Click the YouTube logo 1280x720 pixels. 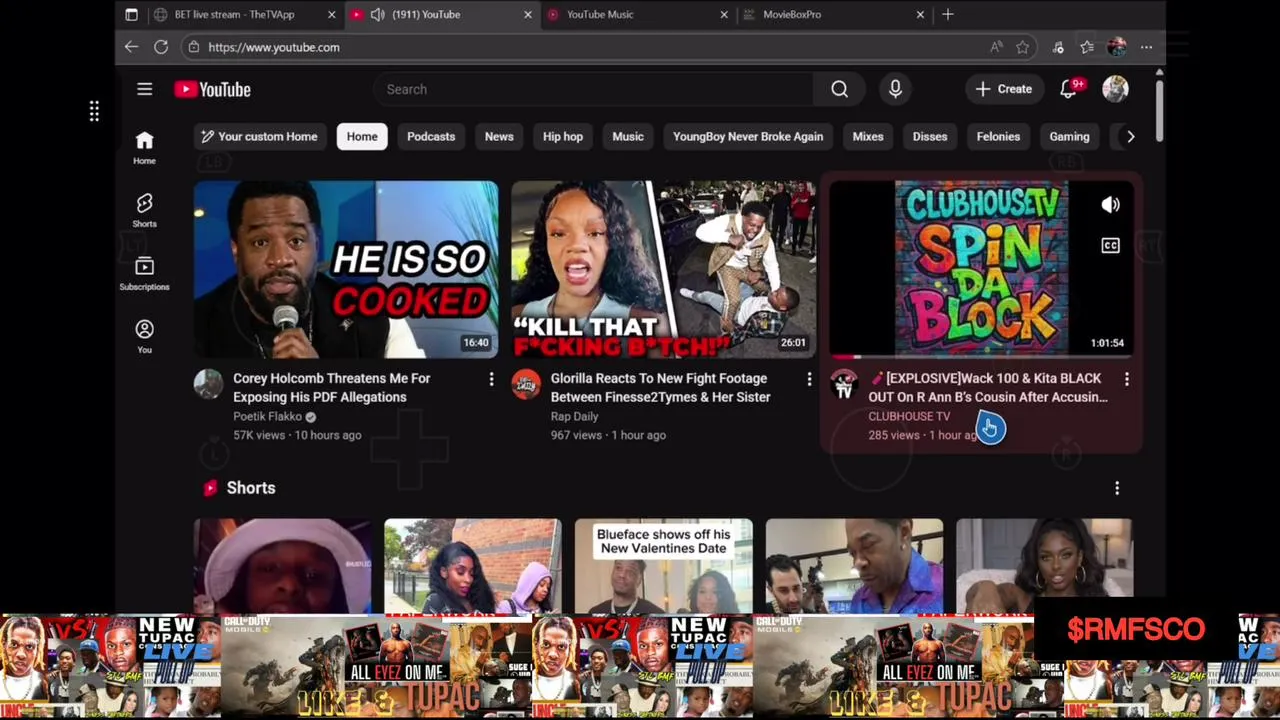coord(212,90)
